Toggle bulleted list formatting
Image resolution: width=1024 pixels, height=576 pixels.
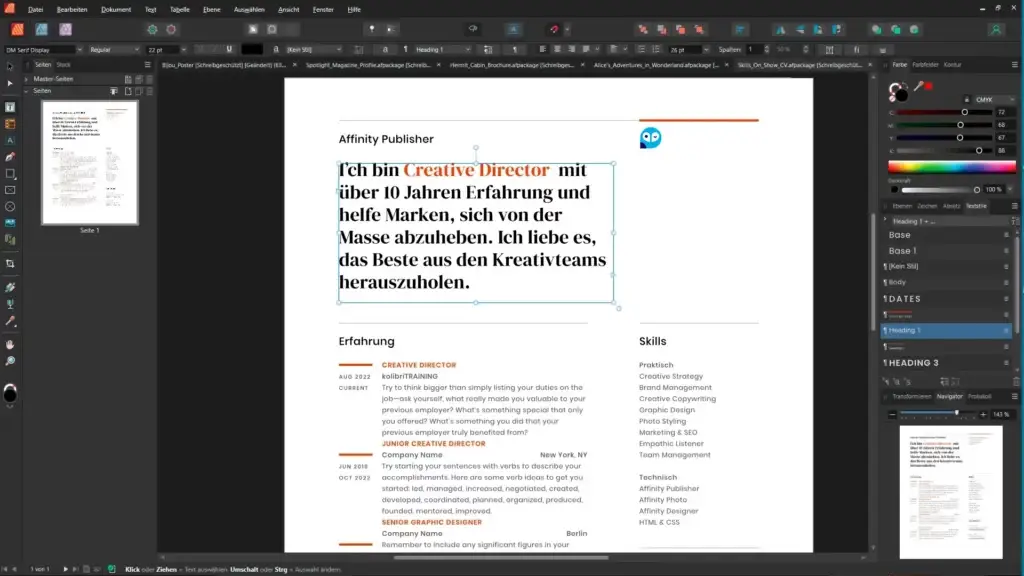(641, 50)
